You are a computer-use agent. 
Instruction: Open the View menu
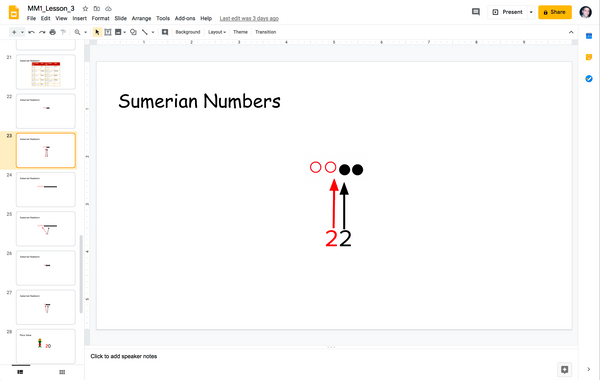(61, 18)
